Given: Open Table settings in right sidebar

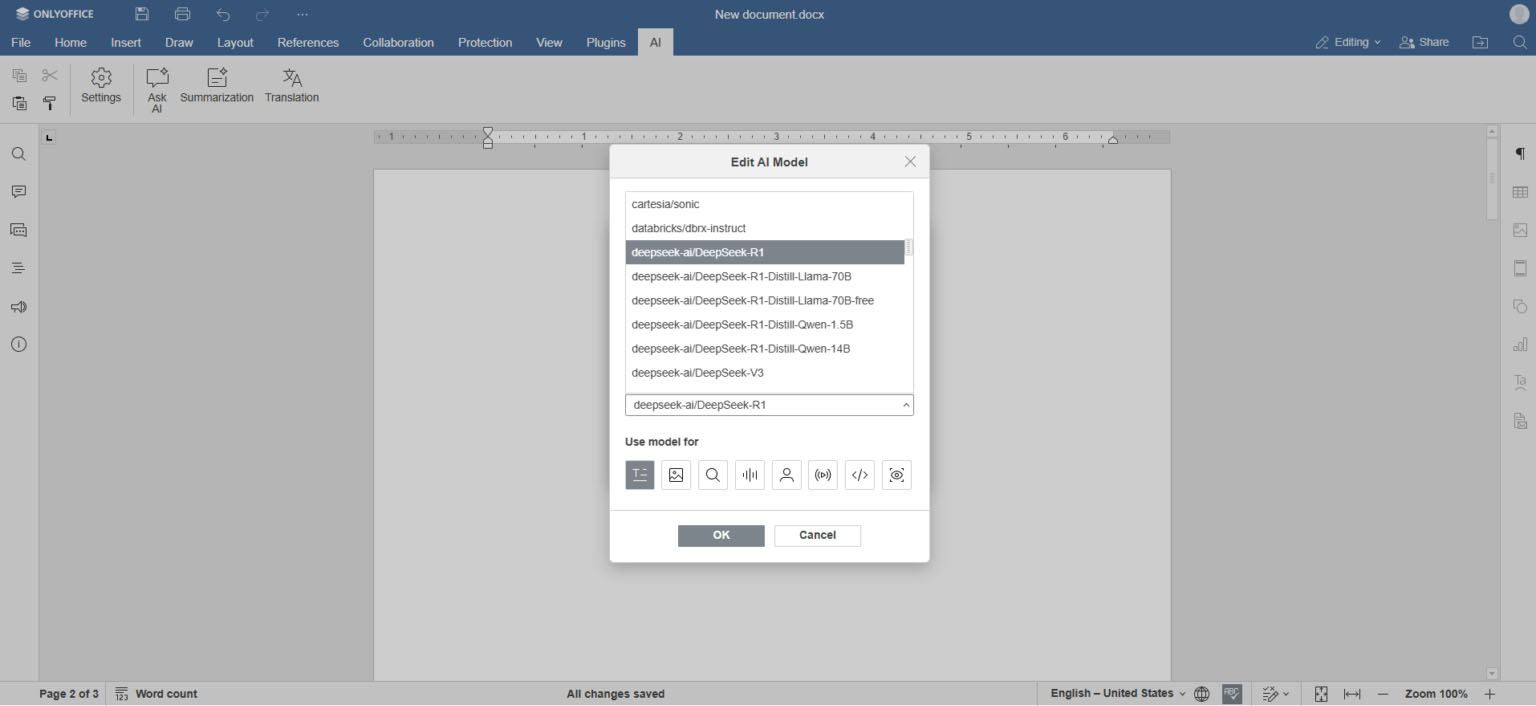Looking at the screenshot, I should (x=1520, y=192).
